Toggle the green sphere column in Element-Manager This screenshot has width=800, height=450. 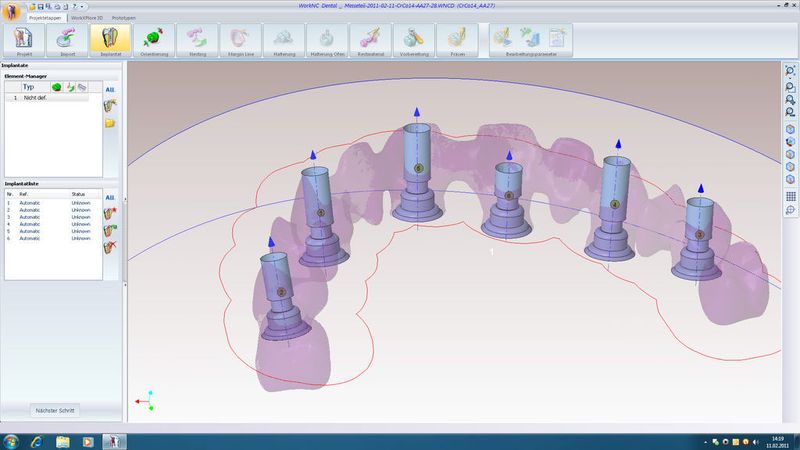(x=58, y=87)
